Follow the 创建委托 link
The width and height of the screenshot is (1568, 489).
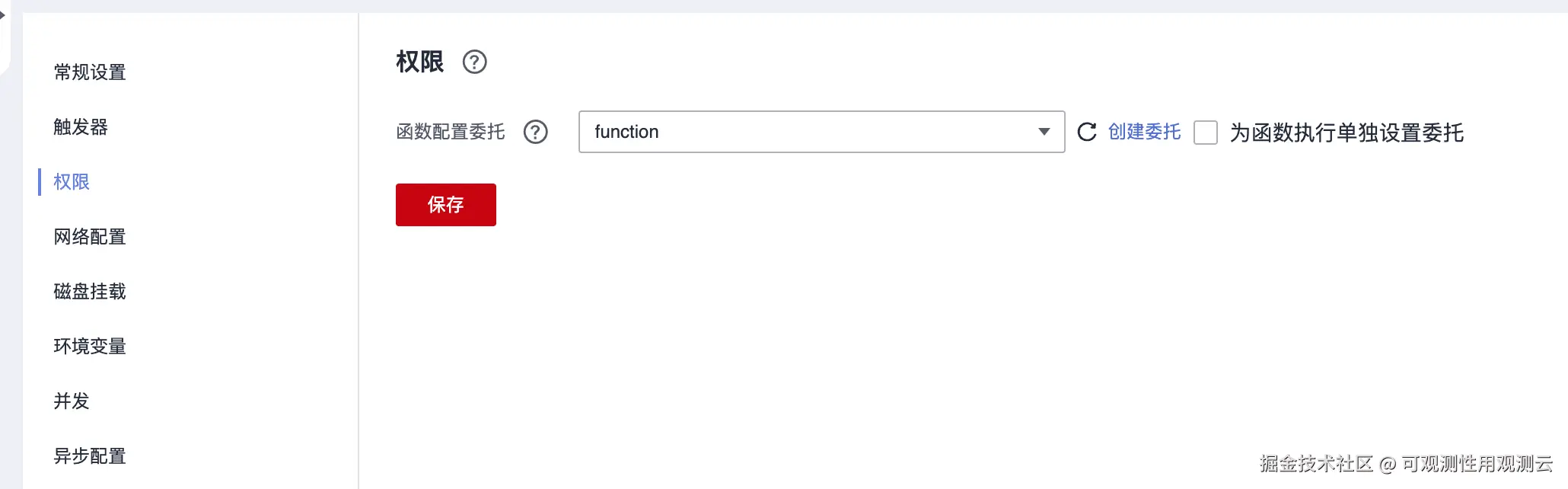(1144, 132)
